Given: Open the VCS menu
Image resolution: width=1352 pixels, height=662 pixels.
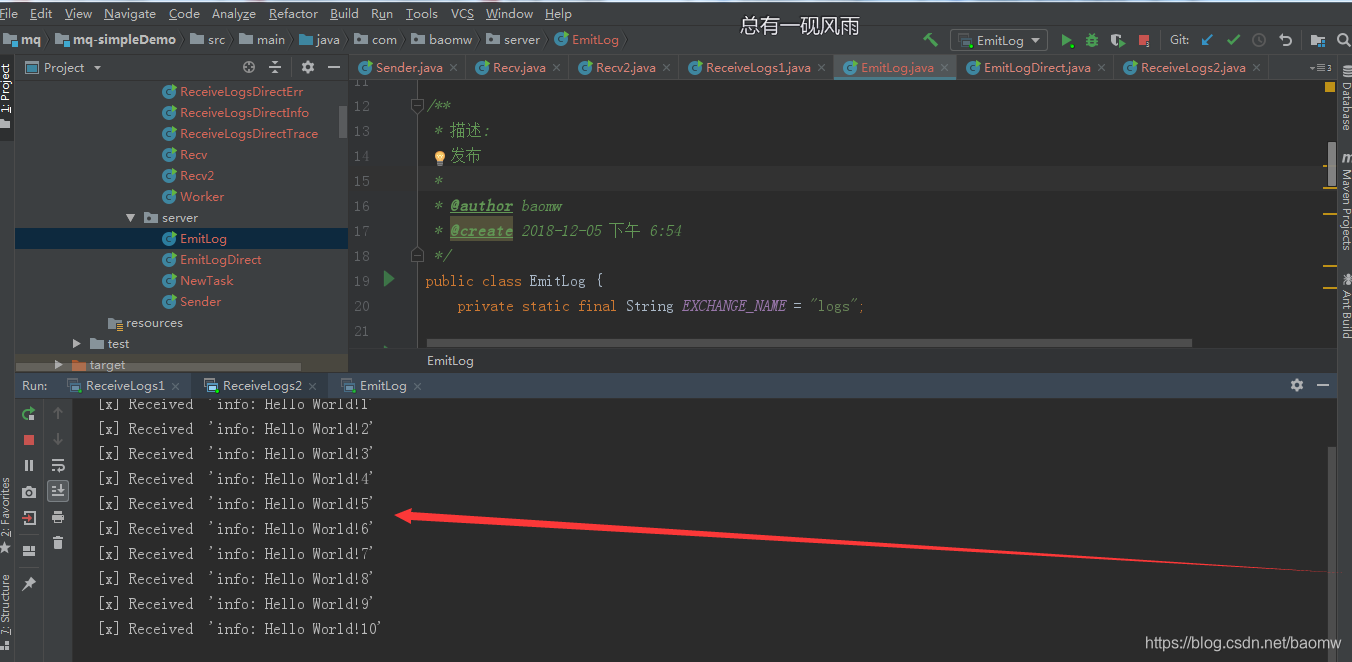Looking at the screenshot, I should [x=462, y=13].
